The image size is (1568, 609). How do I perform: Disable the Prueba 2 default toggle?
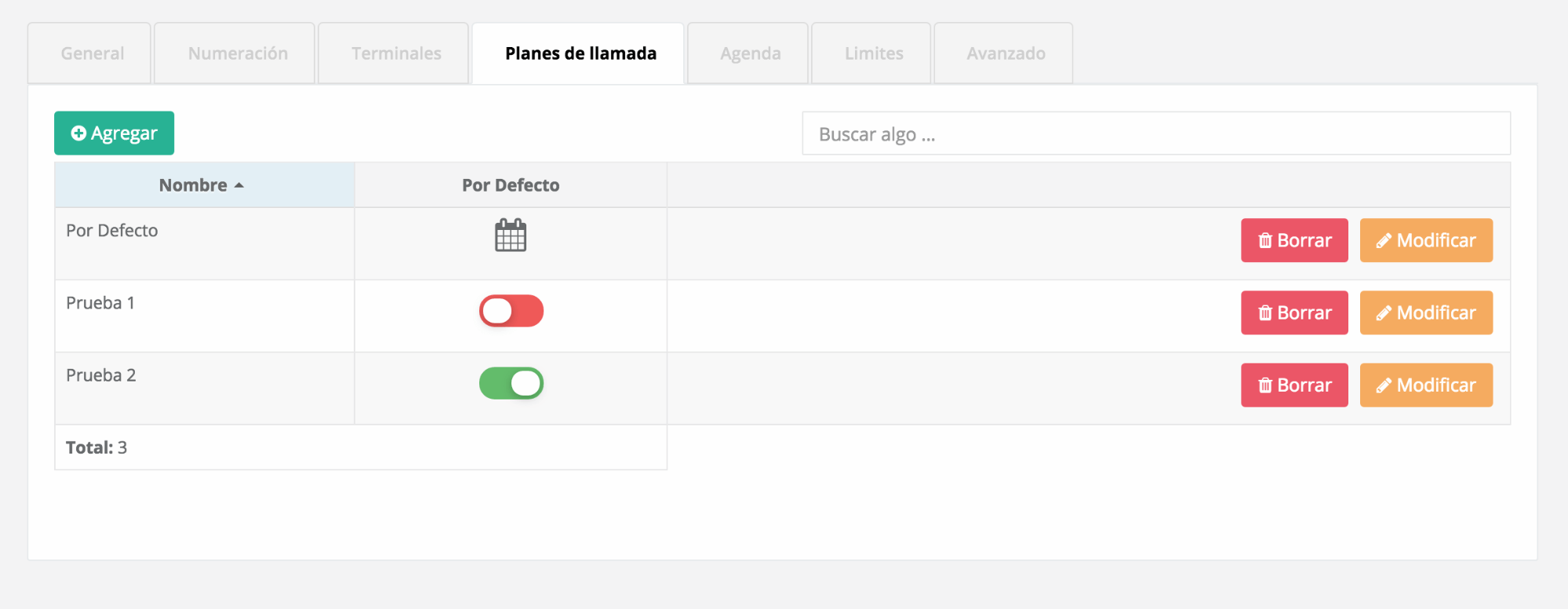[x=511, y=383]
